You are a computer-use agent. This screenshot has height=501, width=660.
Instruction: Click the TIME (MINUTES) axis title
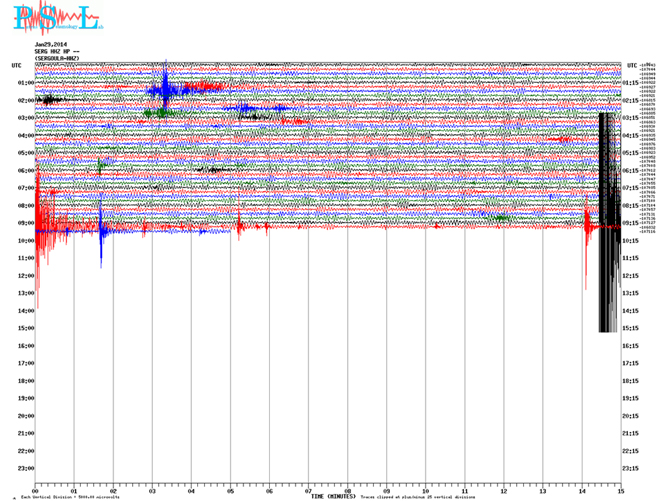pyautogui.click(x=330, y=495)
